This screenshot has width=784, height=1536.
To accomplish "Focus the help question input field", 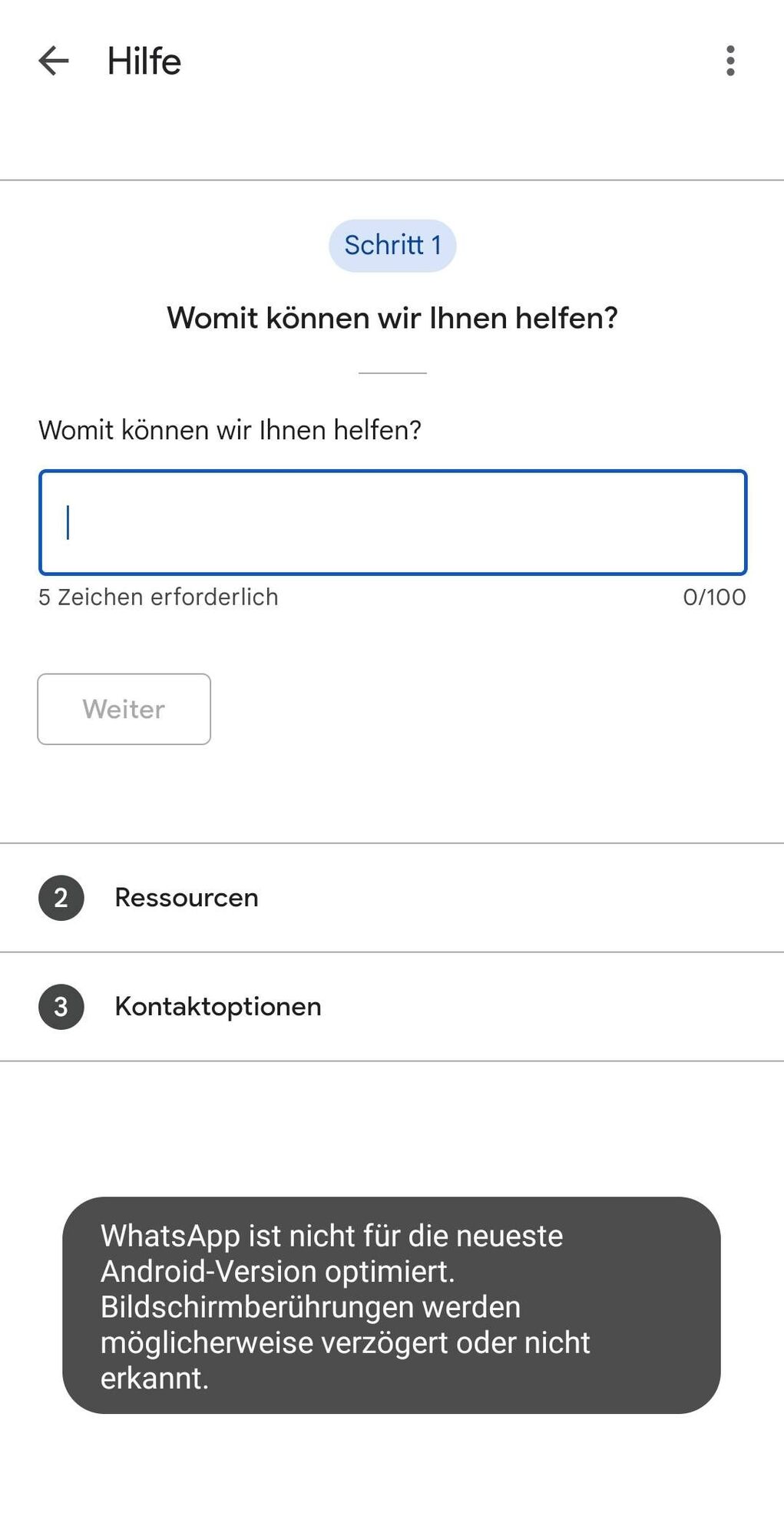I will (x=392, y=522).
